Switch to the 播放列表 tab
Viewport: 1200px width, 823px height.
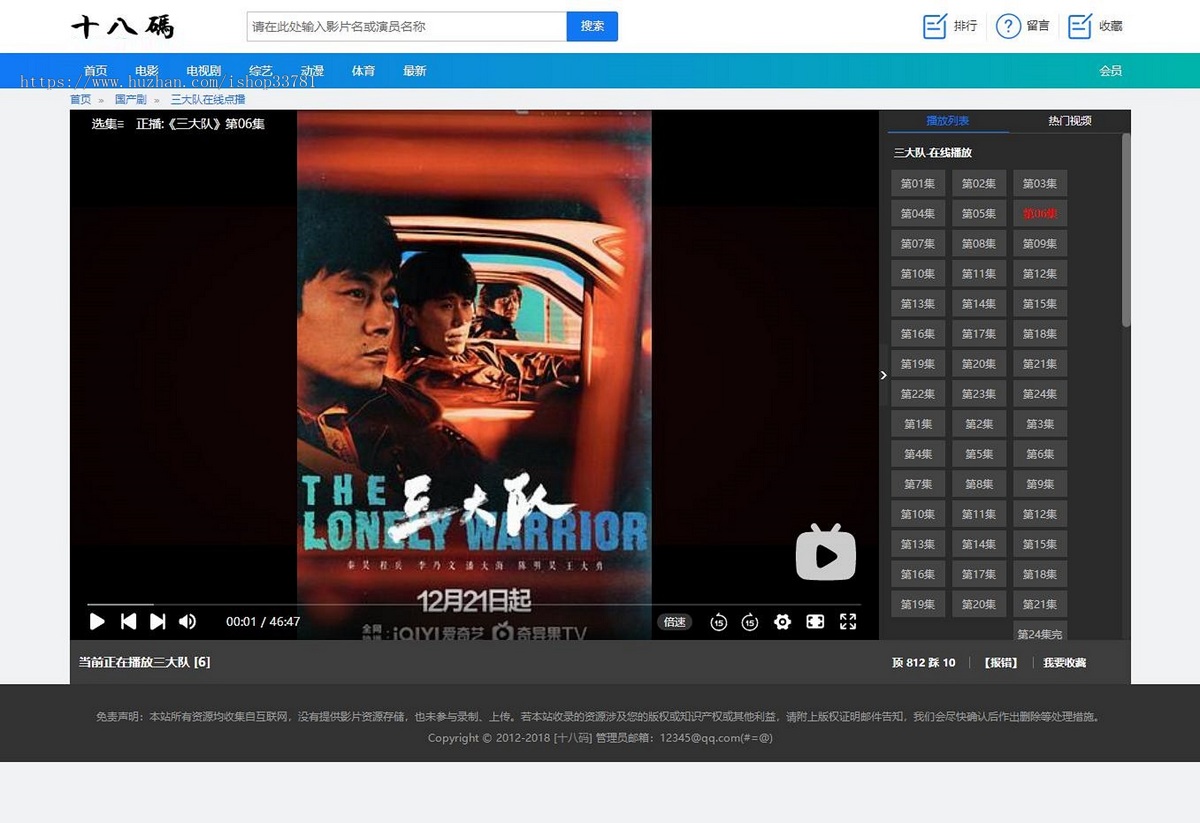click(947, 121)
